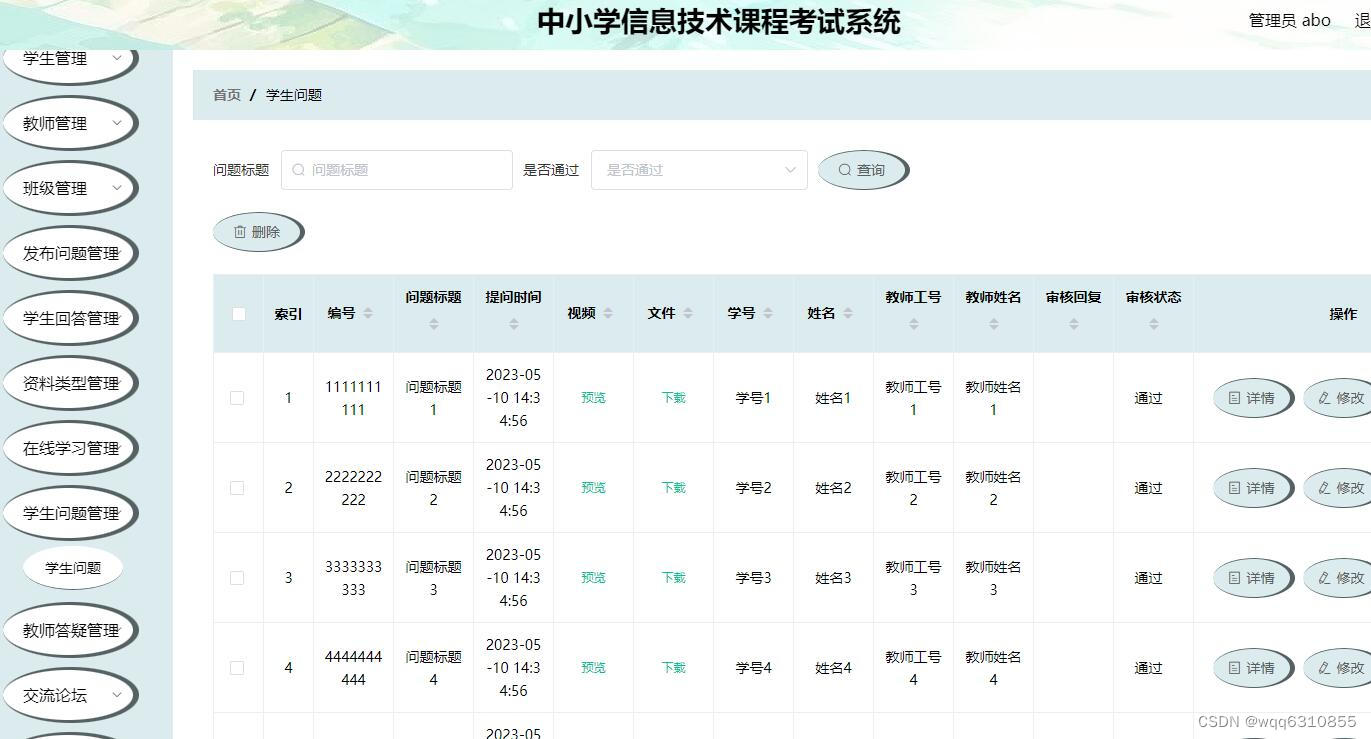
Task: Select the 学生问题 submenu item
Action: tap(73, 568)
